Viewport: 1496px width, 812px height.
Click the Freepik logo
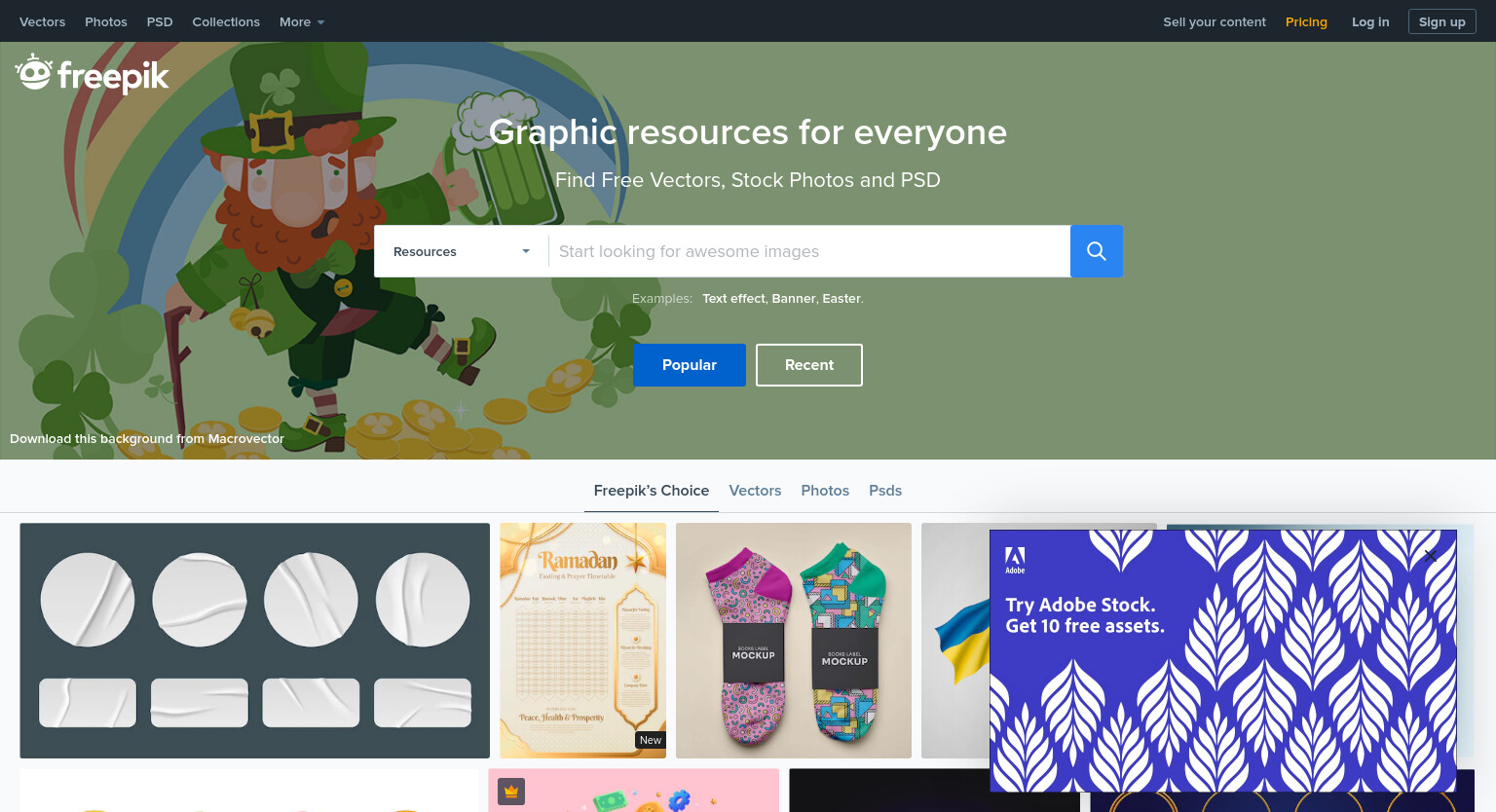click(x=93, y=74)
